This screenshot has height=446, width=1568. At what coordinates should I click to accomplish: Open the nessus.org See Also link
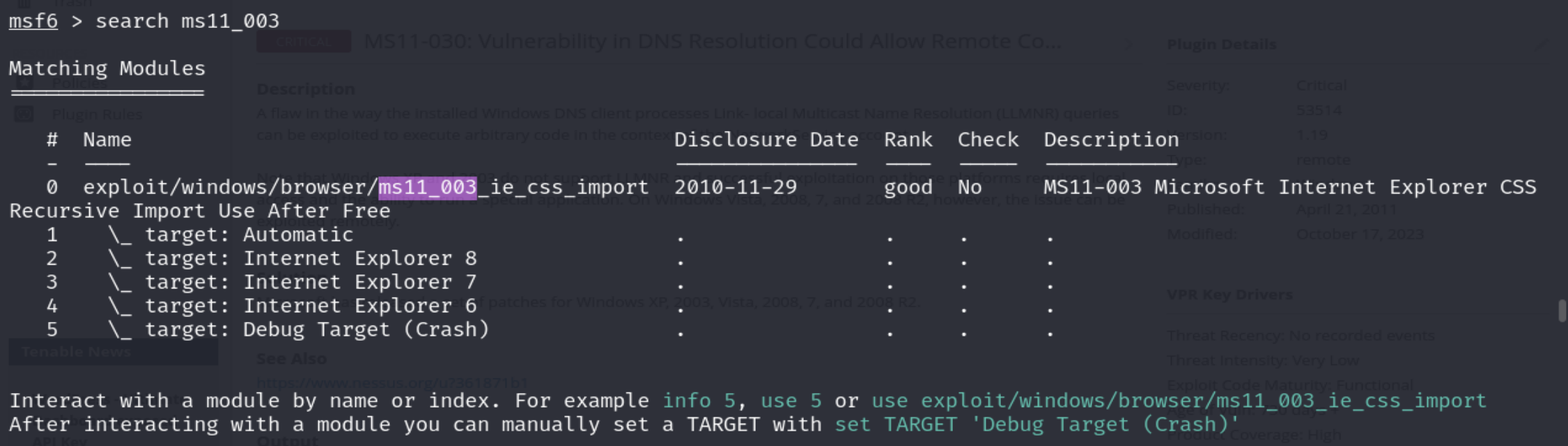pyautogui.click(x=393, y=383)
